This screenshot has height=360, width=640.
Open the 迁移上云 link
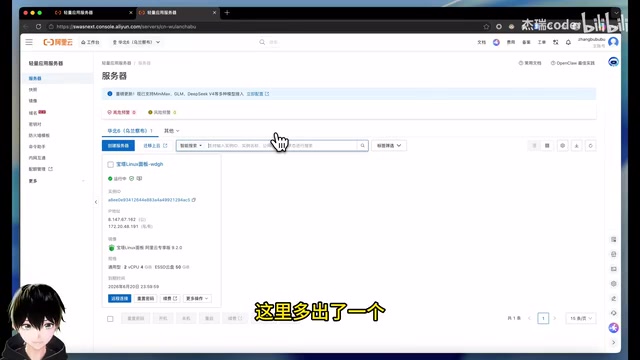(155, 146)
